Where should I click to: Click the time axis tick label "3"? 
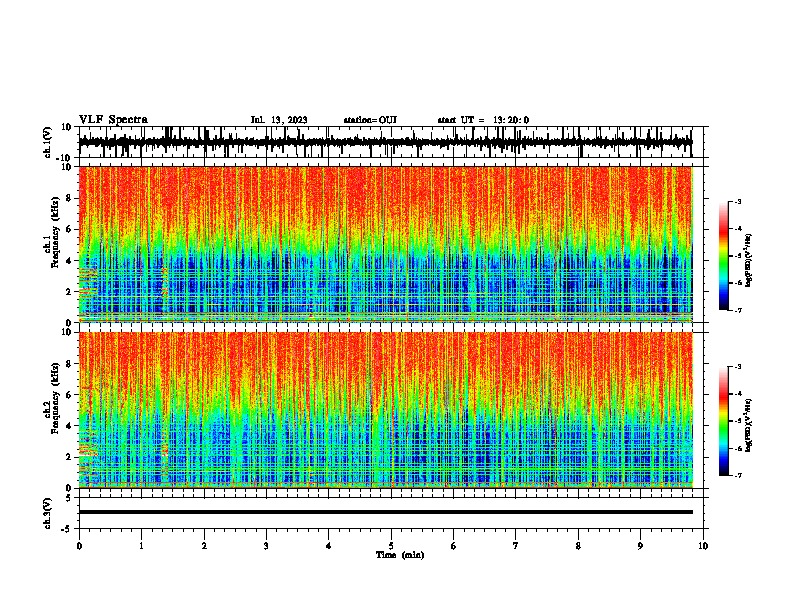pyautogui.click(x=266, y=546)
